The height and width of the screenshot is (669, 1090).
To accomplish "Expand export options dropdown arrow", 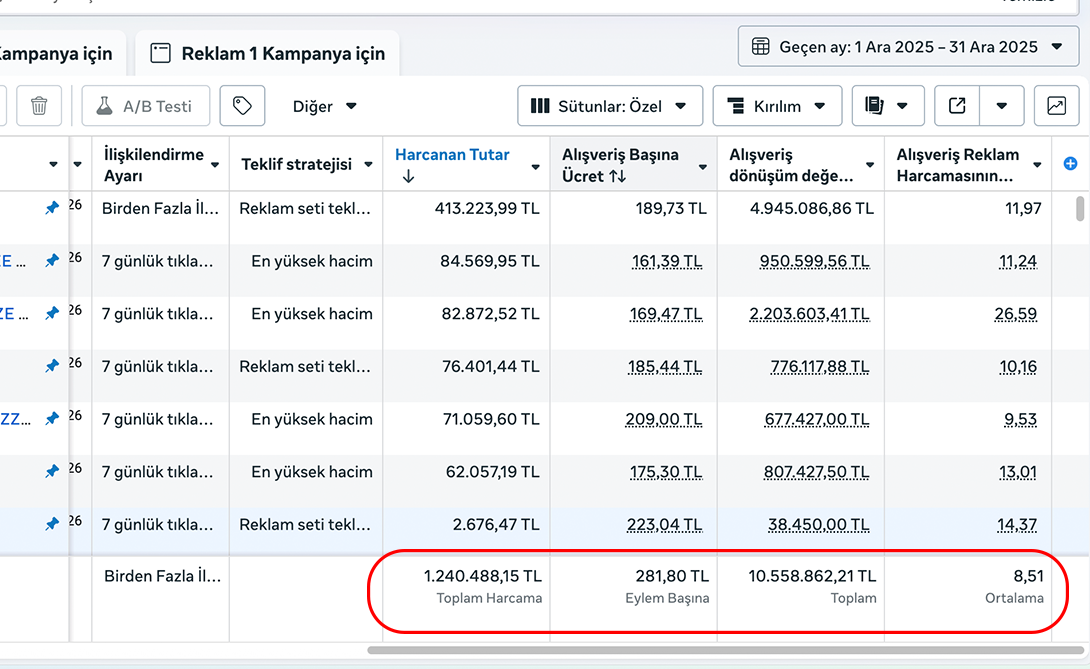I will [x=1002, y=106].
